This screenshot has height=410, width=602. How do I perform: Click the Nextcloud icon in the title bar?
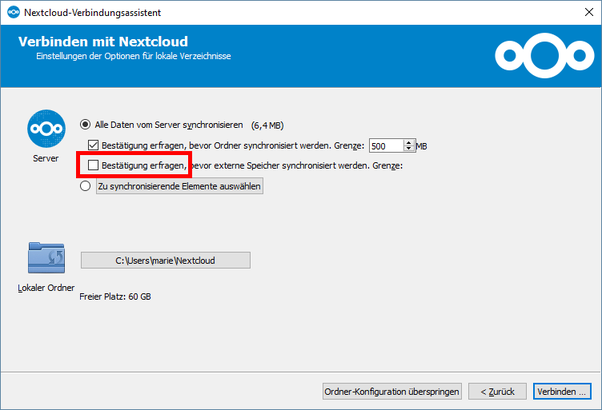[x=11, y=11]
